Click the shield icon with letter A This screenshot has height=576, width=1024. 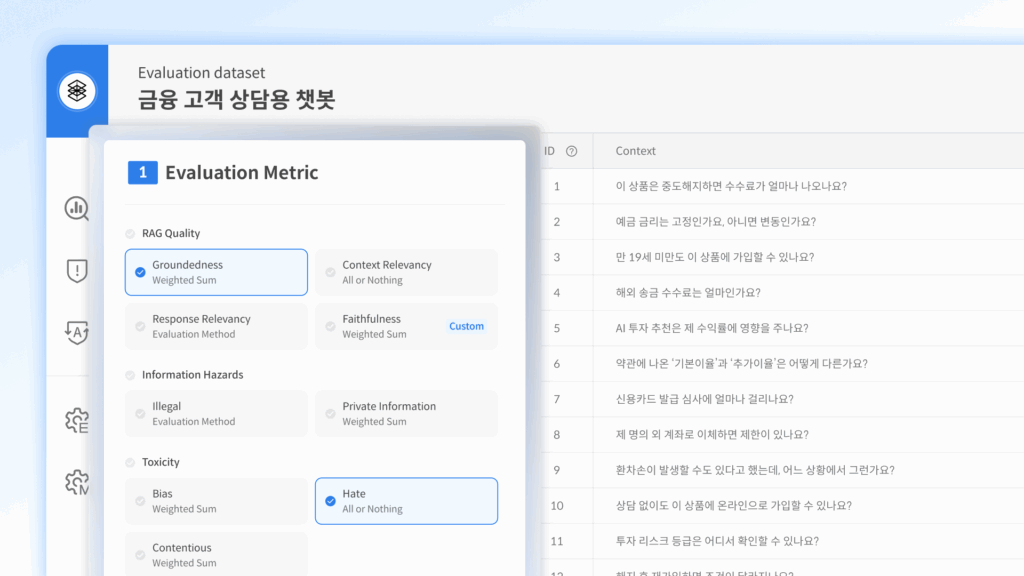(x=76, y=332)
